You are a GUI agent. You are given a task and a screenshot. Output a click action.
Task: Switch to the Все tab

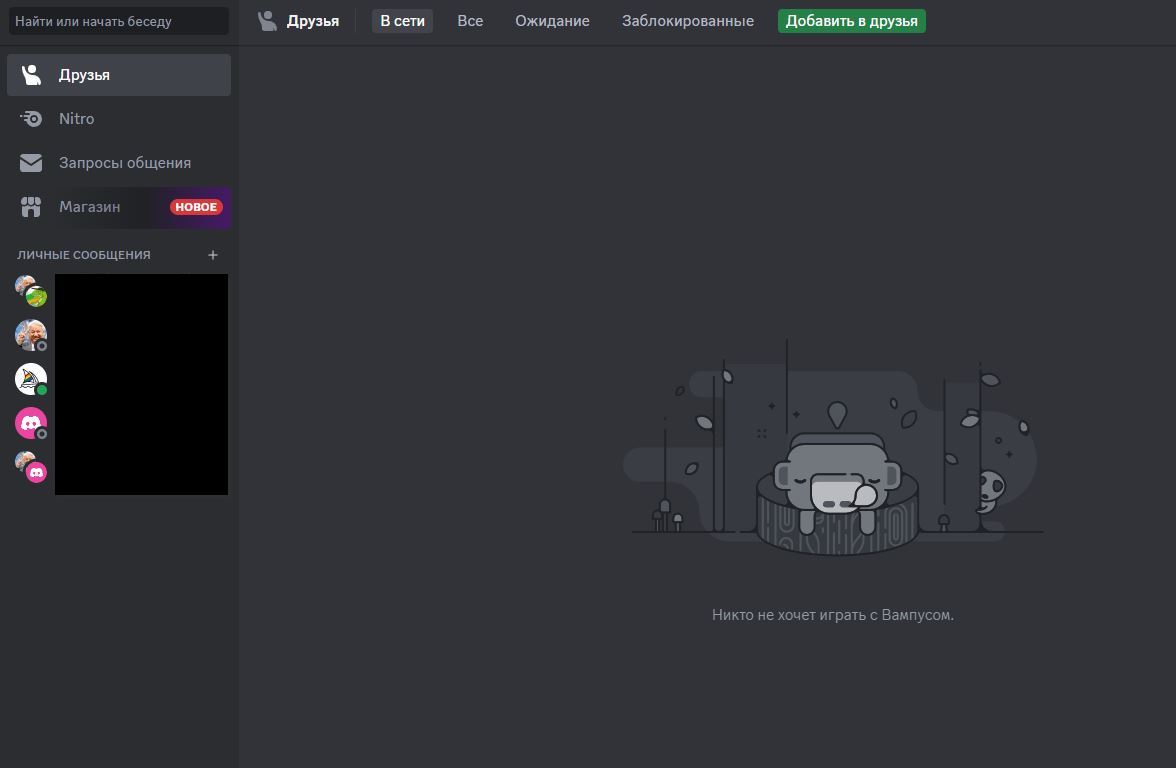[470, 20]
